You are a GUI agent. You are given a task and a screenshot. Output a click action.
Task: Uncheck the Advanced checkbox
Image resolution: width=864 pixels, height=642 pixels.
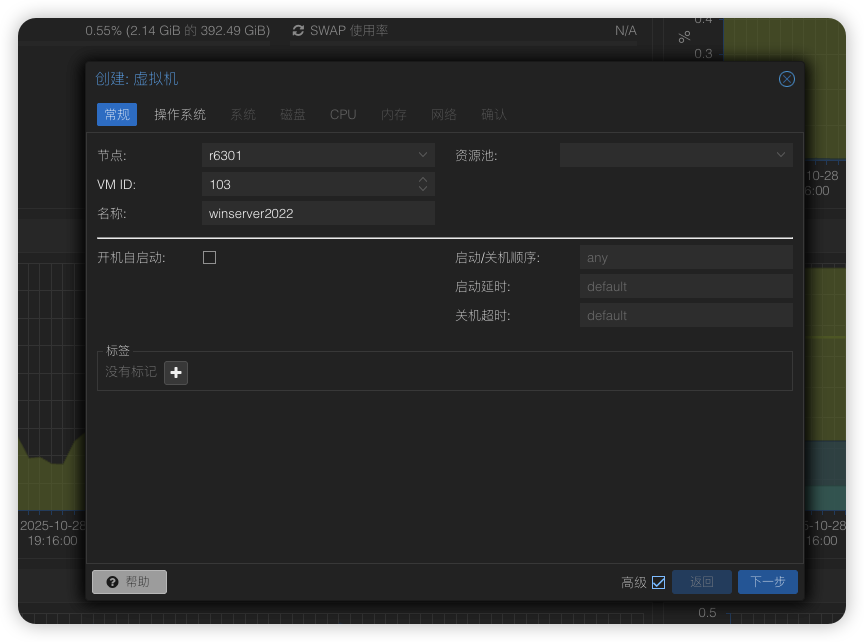click(658, 582)
